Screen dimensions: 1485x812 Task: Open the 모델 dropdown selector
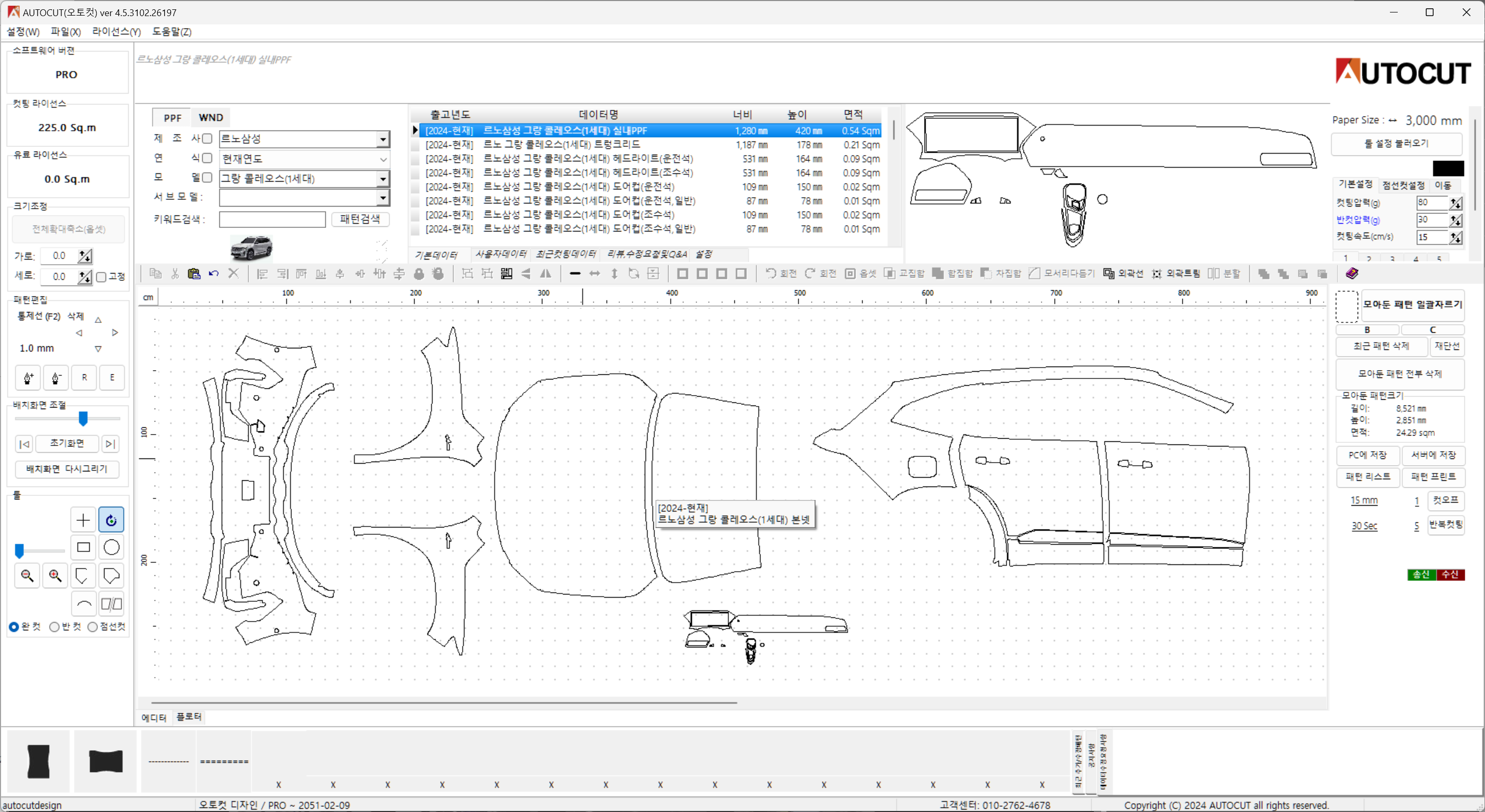tap(383, 178)
